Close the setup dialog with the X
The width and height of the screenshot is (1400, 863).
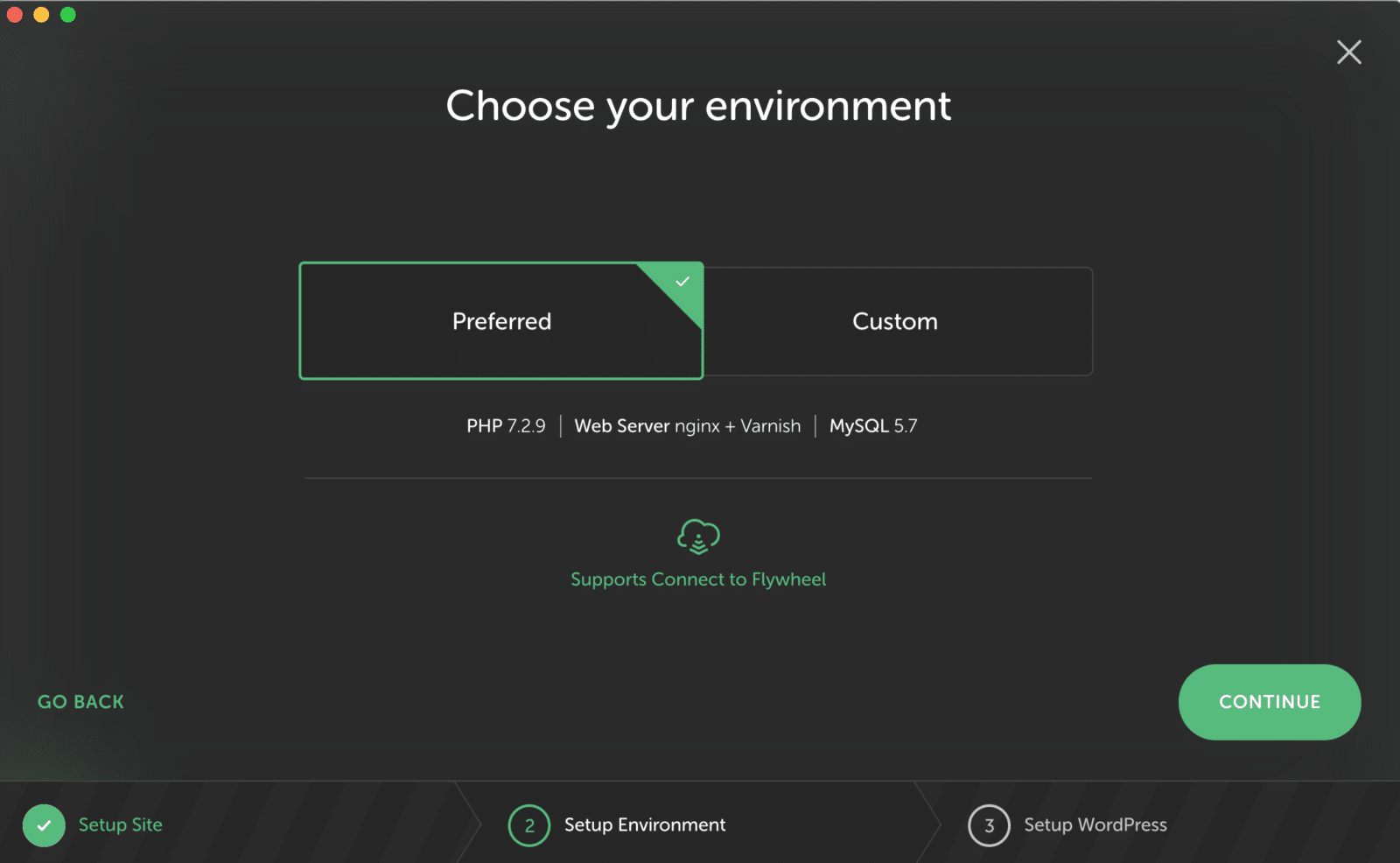click(1348, 53)
